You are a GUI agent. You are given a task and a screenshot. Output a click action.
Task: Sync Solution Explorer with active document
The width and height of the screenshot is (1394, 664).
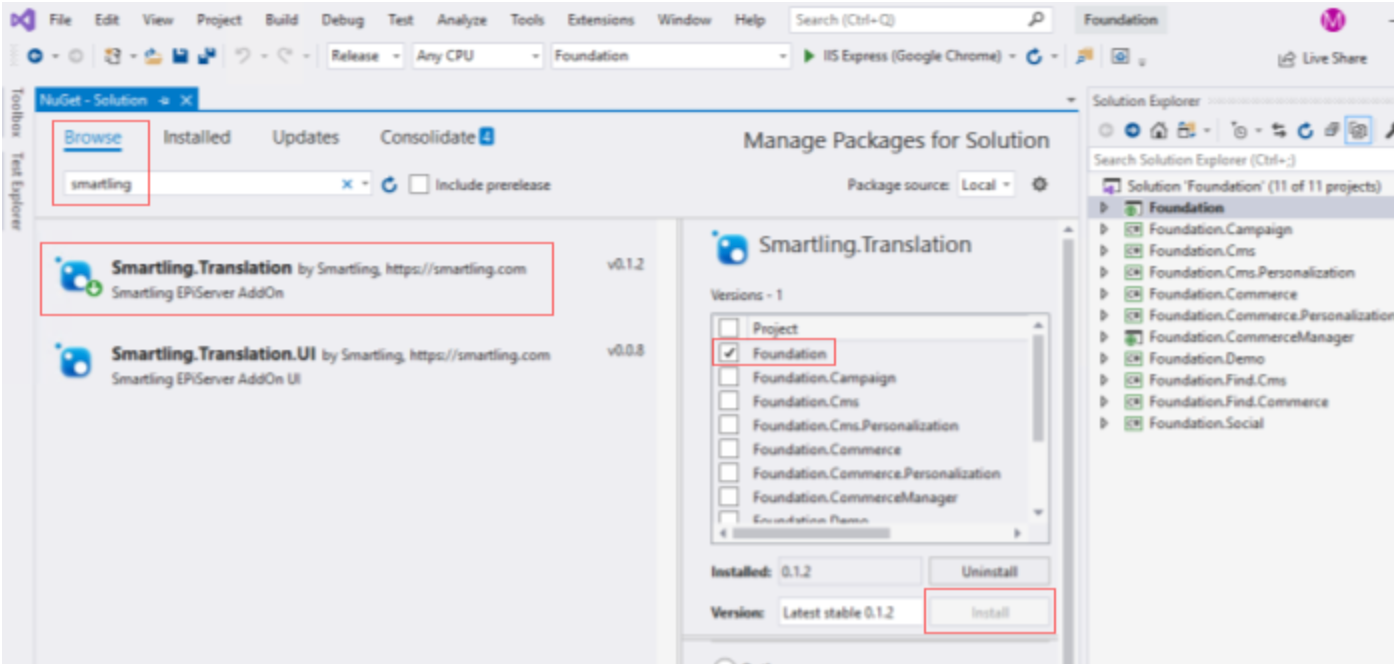tap(1280, 130)
